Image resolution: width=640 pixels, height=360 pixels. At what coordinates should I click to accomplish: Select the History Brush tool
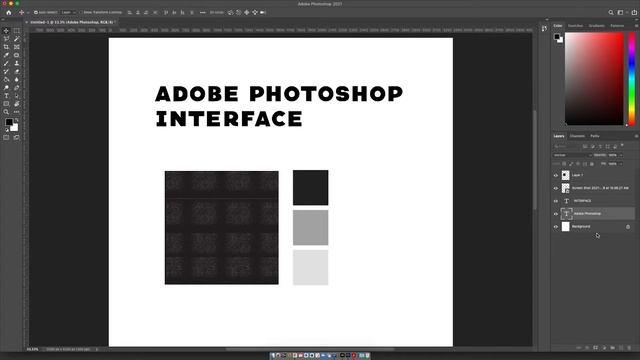coord(6,71)
